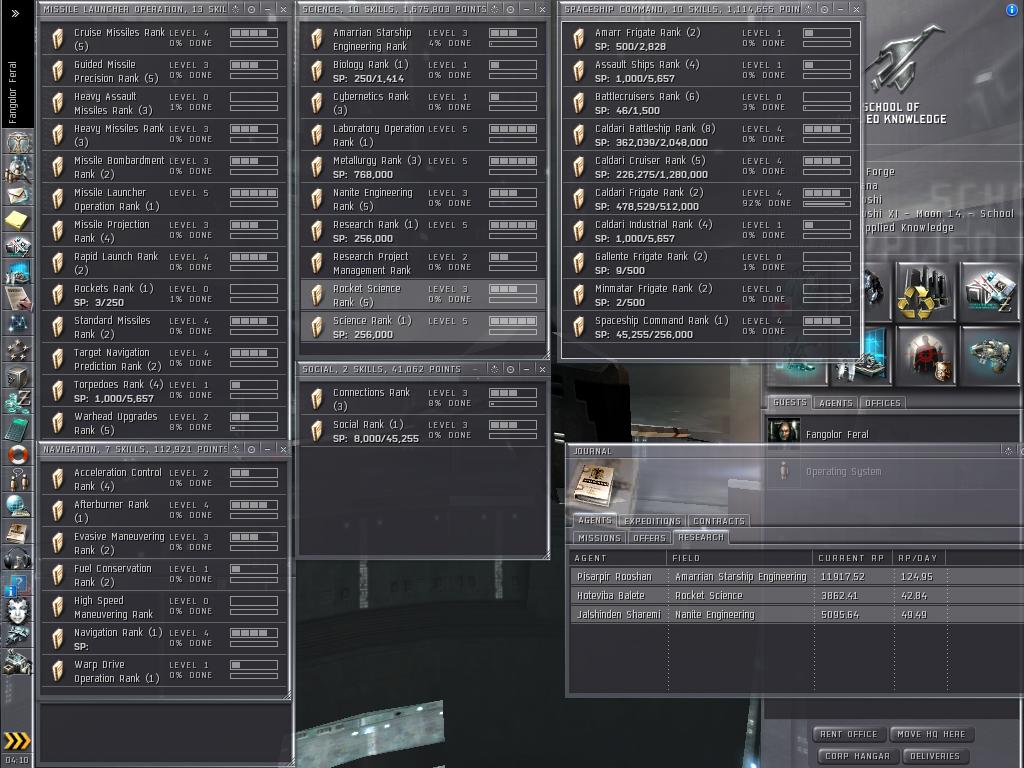The image size is (1024, 768).
Task: Open the Expeditions tab in Journal
Action: [652, 520]
